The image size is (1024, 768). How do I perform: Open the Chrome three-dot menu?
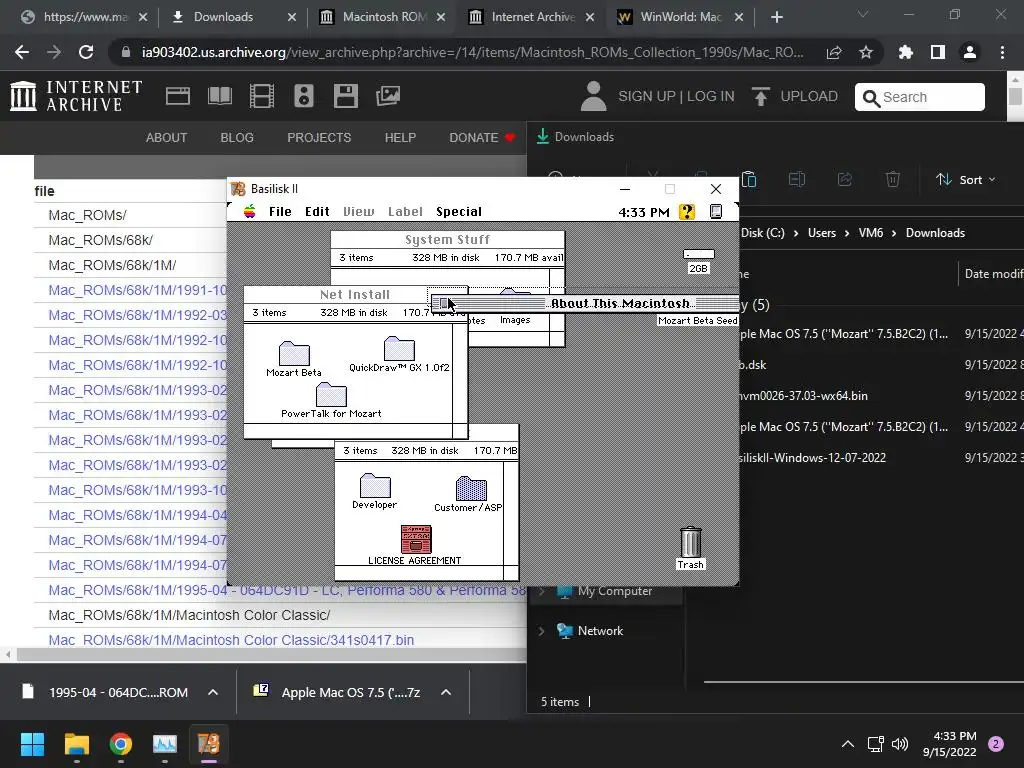(x=1002, y=52)
